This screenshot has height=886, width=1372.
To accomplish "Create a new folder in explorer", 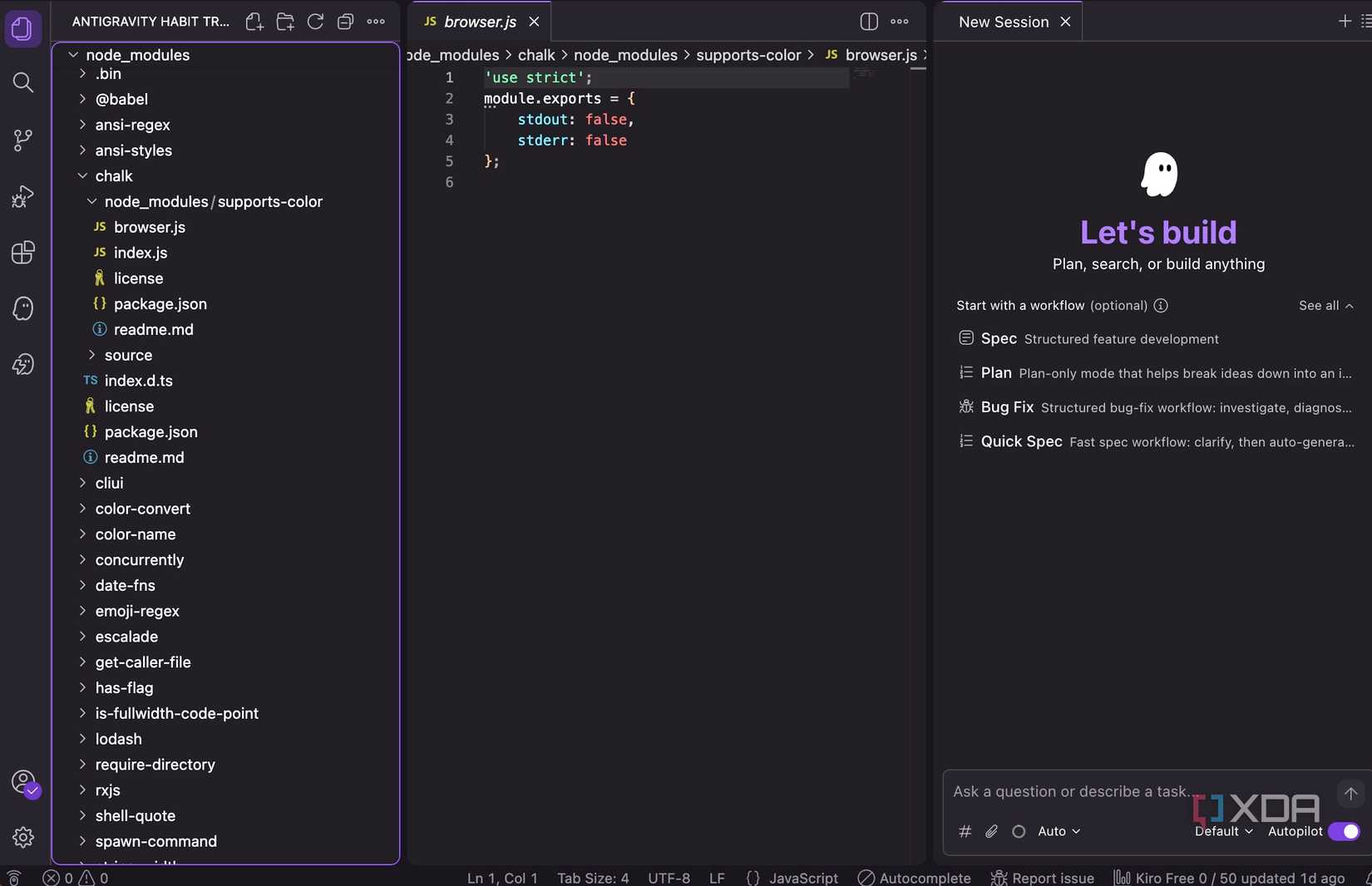I will coord(285,22).
